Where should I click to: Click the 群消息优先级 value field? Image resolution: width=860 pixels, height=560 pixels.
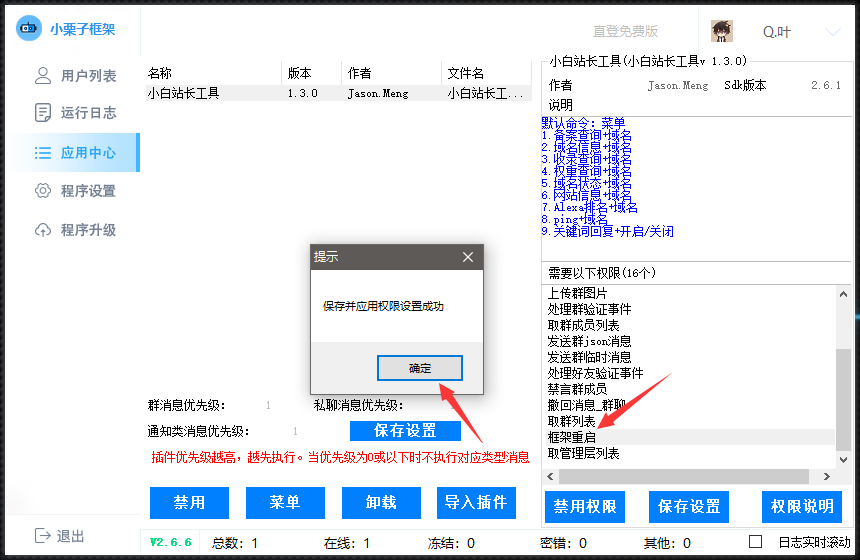pyautogui.click(x=268, y=405)
